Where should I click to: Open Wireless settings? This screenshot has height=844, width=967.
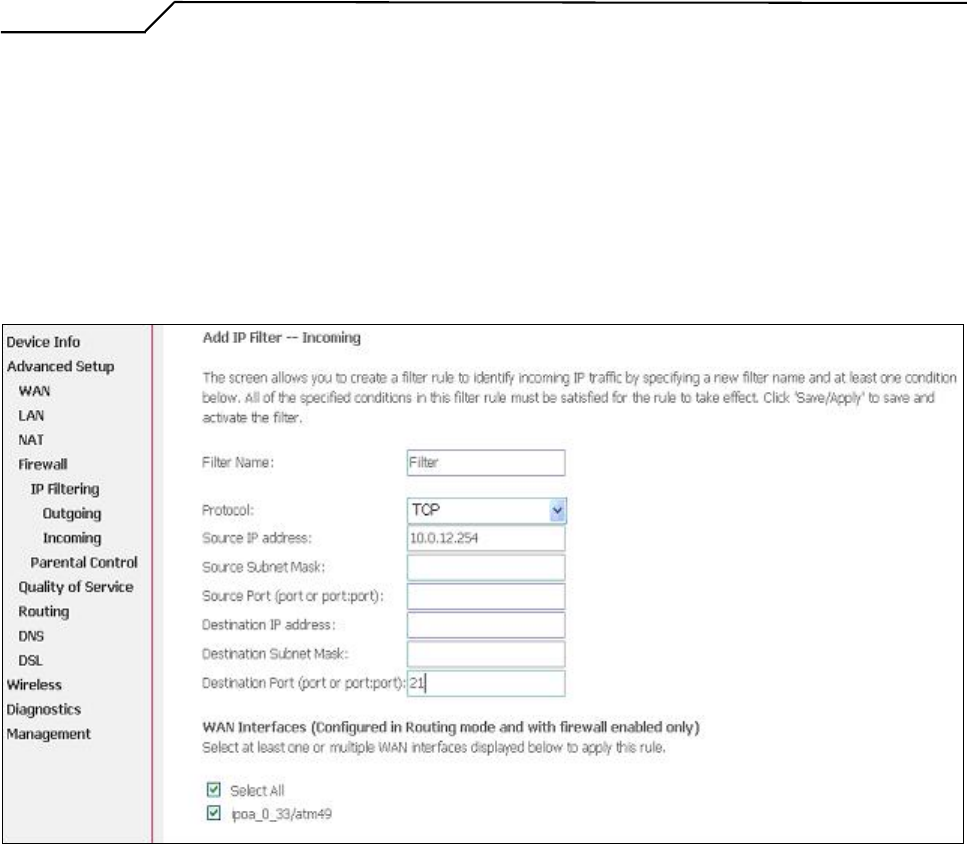pos(34,685)
